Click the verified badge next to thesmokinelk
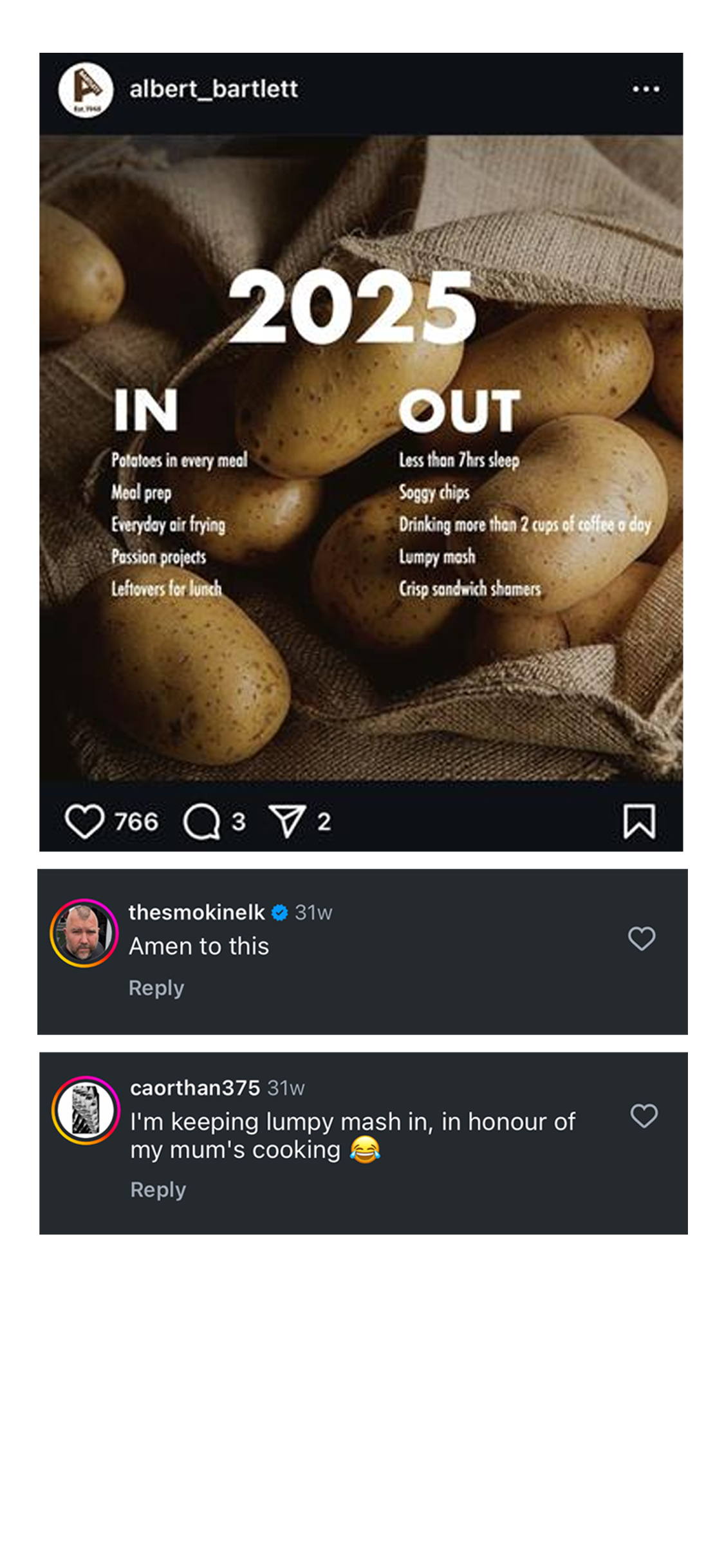724x1568 pixels. 279,912
